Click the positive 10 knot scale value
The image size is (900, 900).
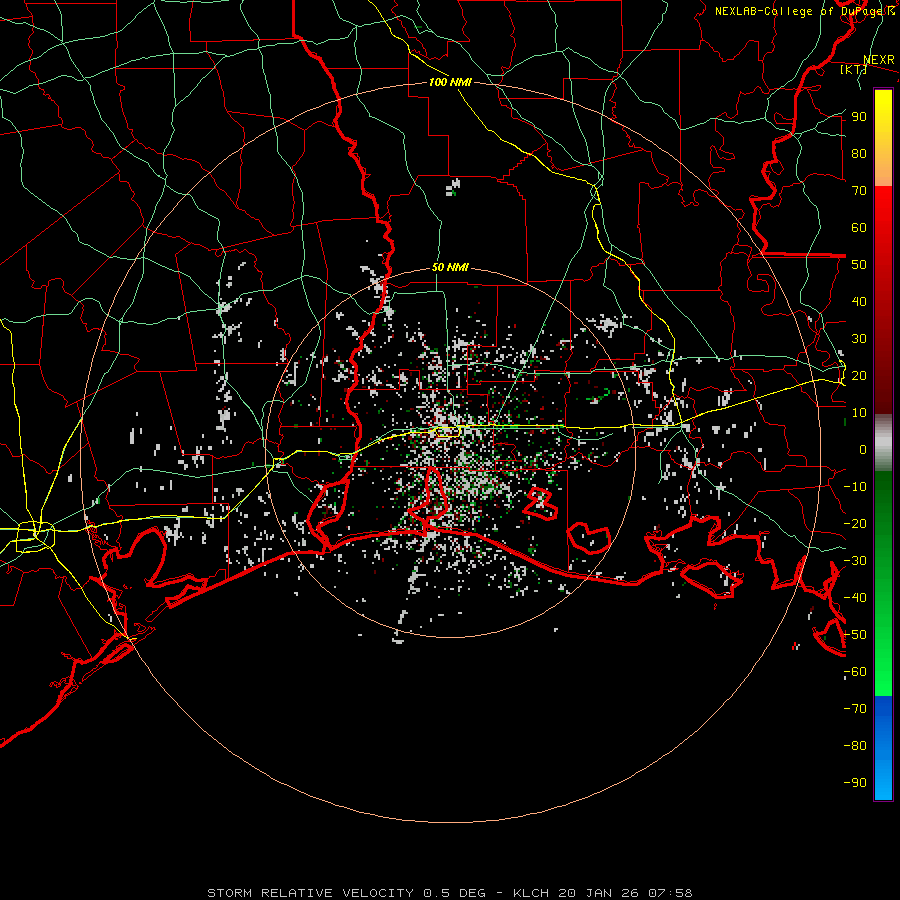pyautogui.click(x=859, y=413)
